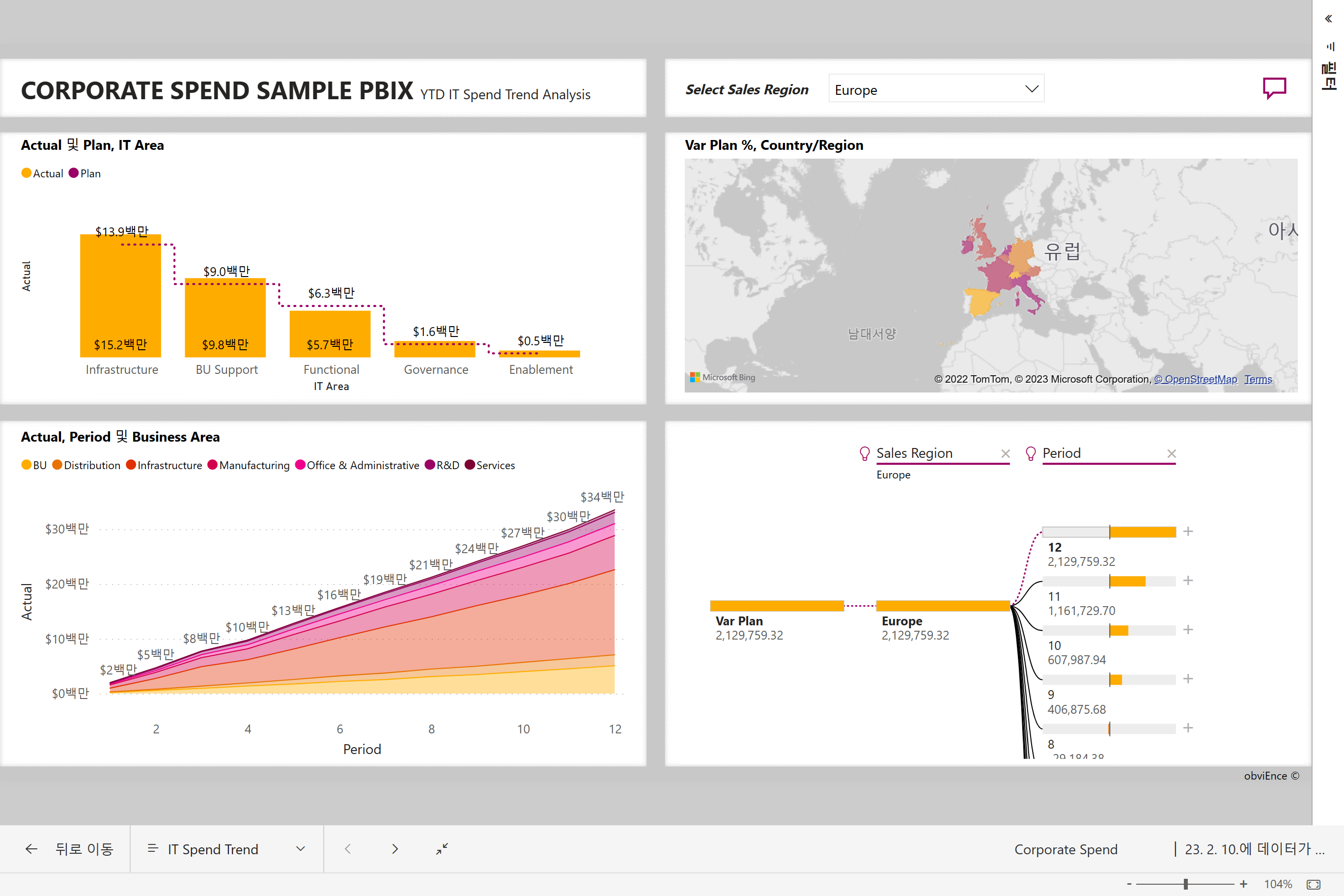Click the comment speech bubble icon
The image size is (1344, 896).
coord(1274,88)
